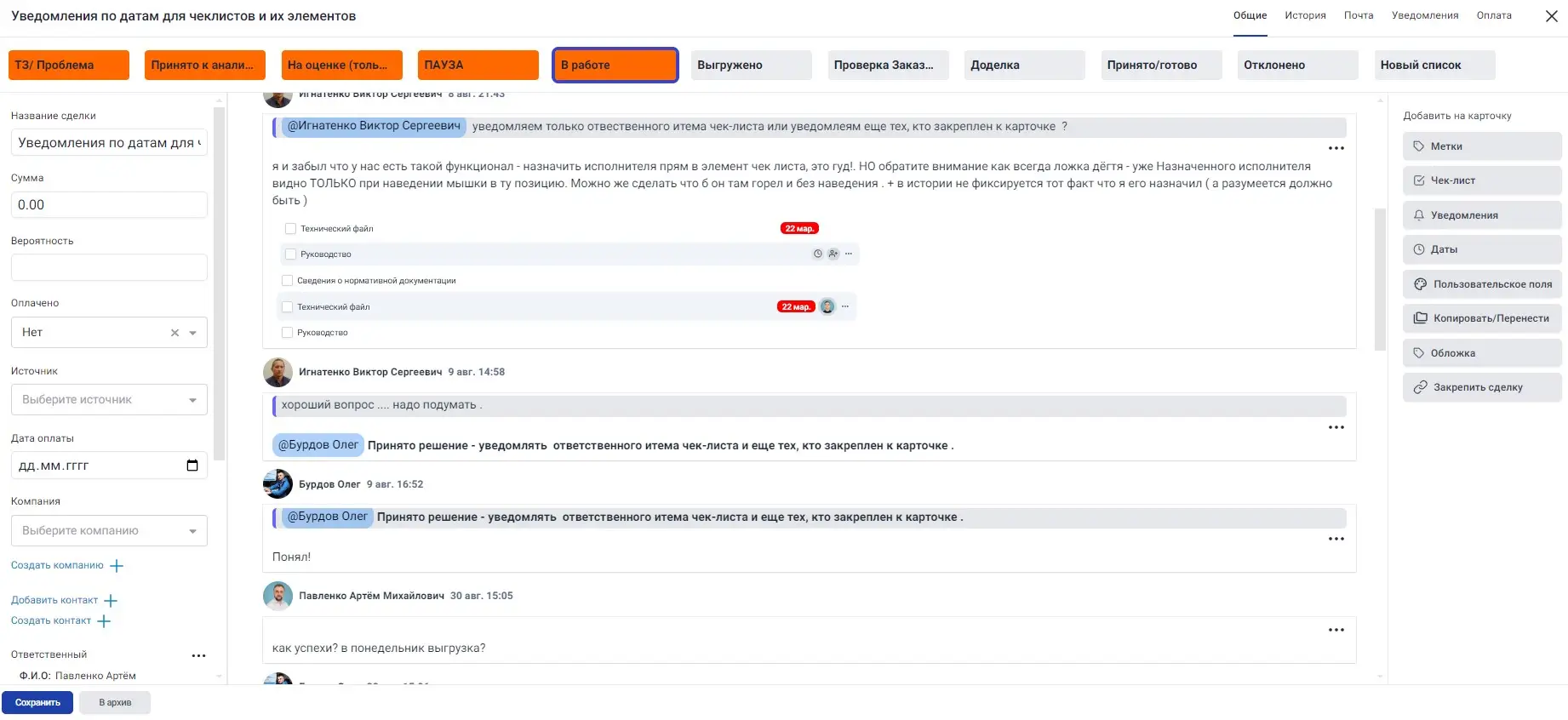Set stage to ПАУЗА

click(x=478, y=65)
